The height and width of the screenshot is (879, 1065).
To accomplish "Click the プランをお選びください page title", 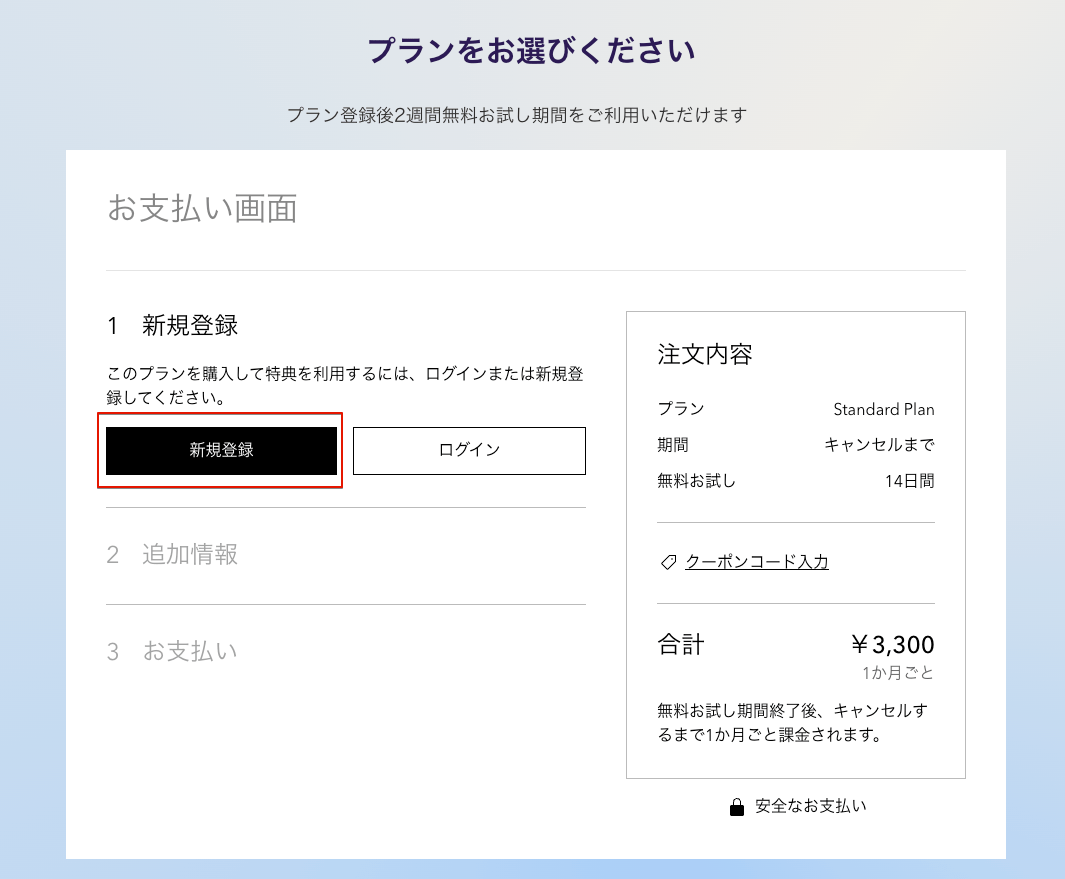I will (x=531, y=51).
